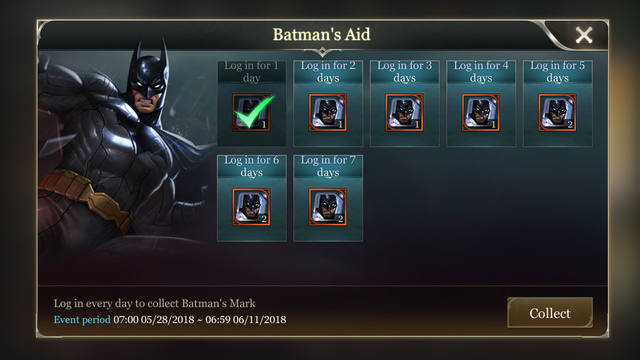The image size is (640, 360).
Task: Close the Batman's Aid dialog
Action: point(584,35)
